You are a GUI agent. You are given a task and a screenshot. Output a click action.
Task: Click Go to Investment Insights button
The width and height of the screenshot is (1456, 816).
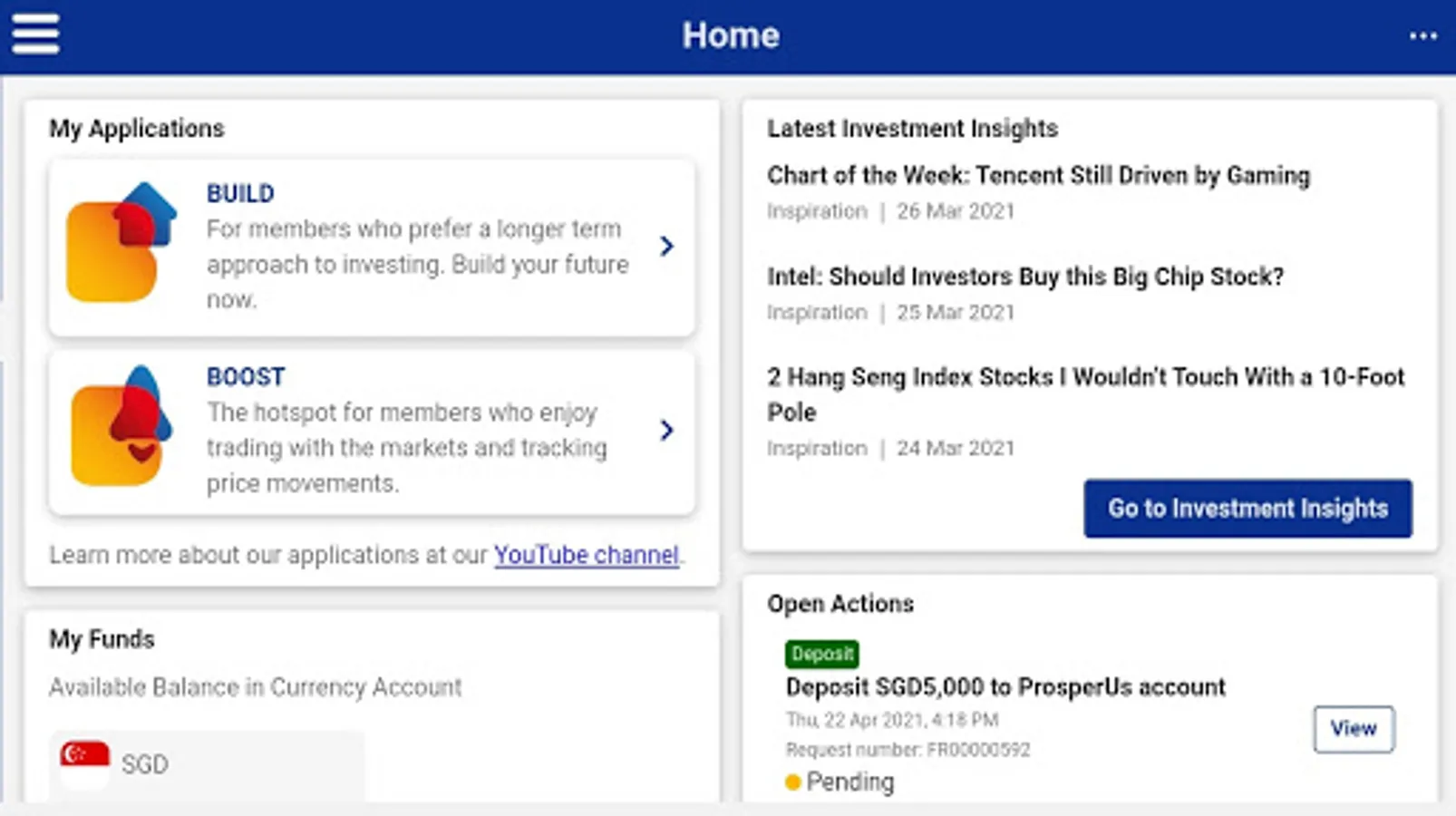pos(1247,509)
